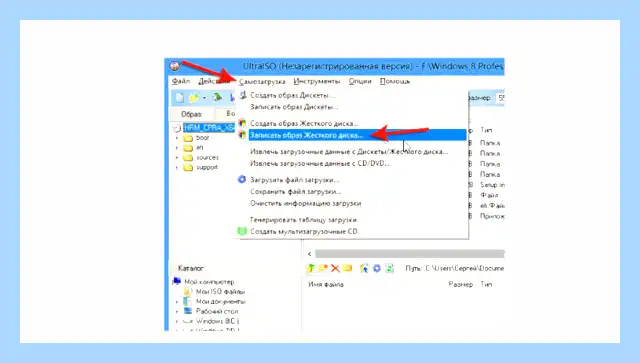Image resolution: width=640 pixels, height=363 pixels.
Task: Expand the Мои документы node
Action: click(x=177, y=302)
